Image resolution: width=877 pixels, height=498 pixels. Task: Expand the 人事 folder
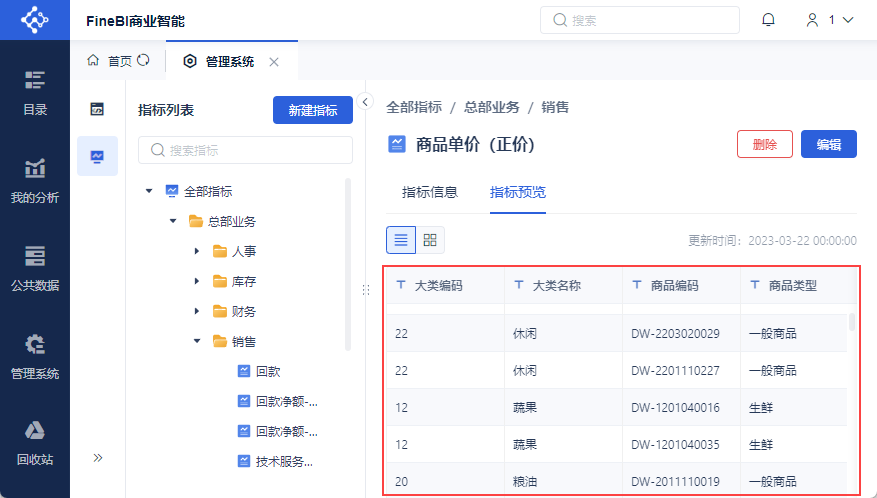pos(197,251)
